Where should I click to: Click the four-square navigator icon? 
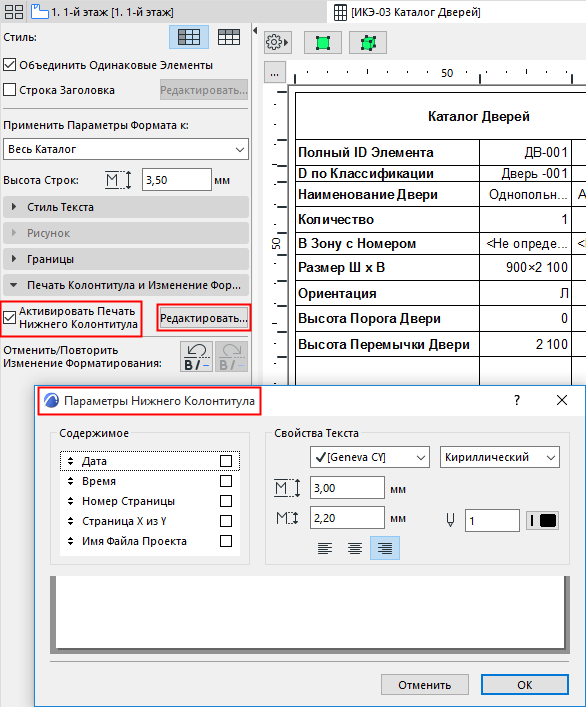pos(14,12)
